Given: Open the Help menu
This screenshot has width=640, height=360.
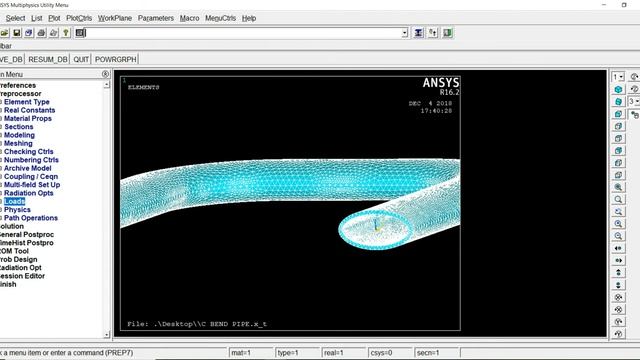Looking at the screenshot, I should pos(249,18).
